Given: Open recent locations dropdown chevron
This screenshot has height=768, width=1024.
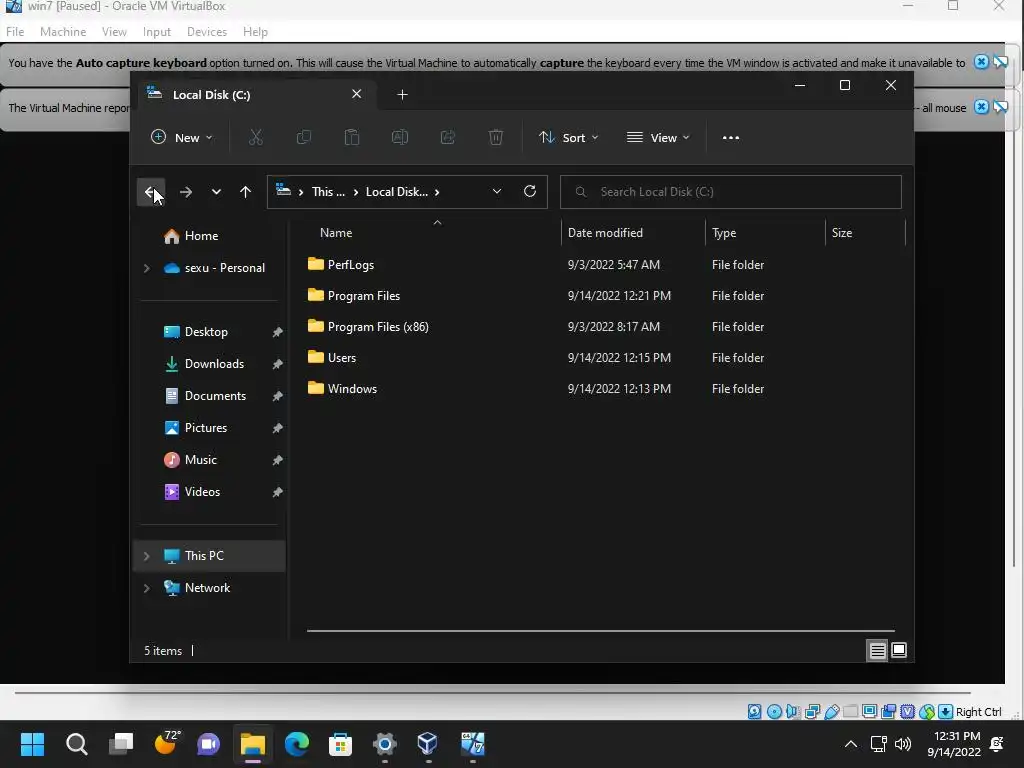Looking at the screenshot, I should [216, 192].
